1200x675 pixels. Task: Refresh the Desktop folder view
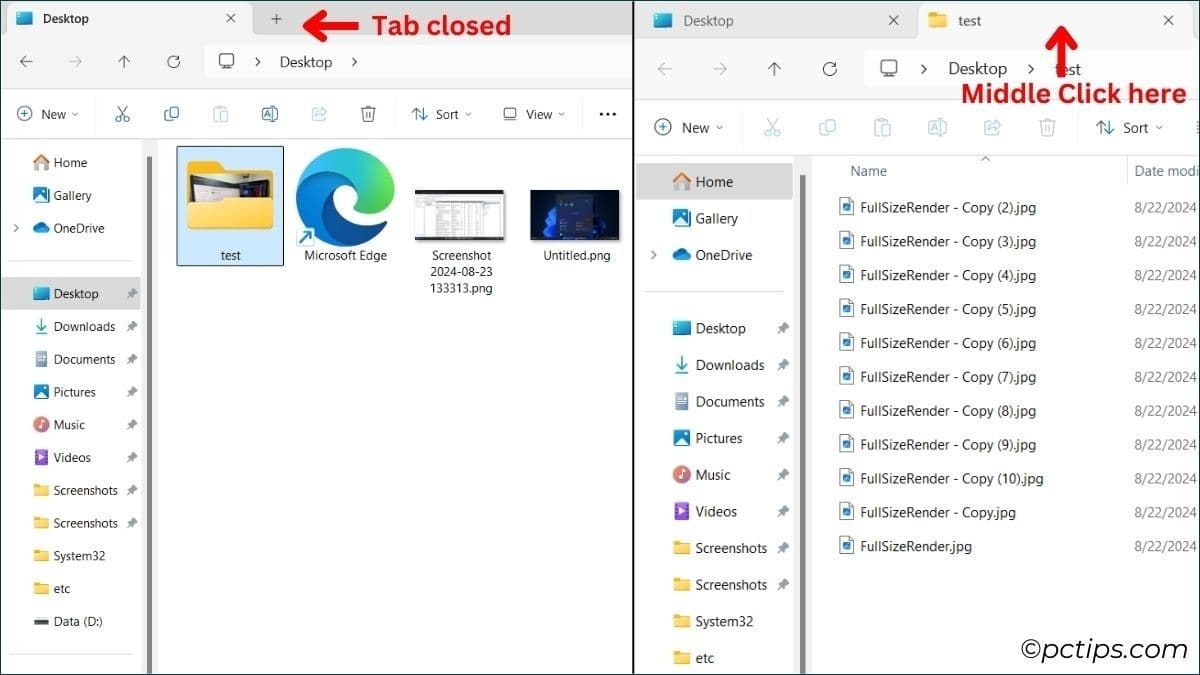[x=172, y=62]
